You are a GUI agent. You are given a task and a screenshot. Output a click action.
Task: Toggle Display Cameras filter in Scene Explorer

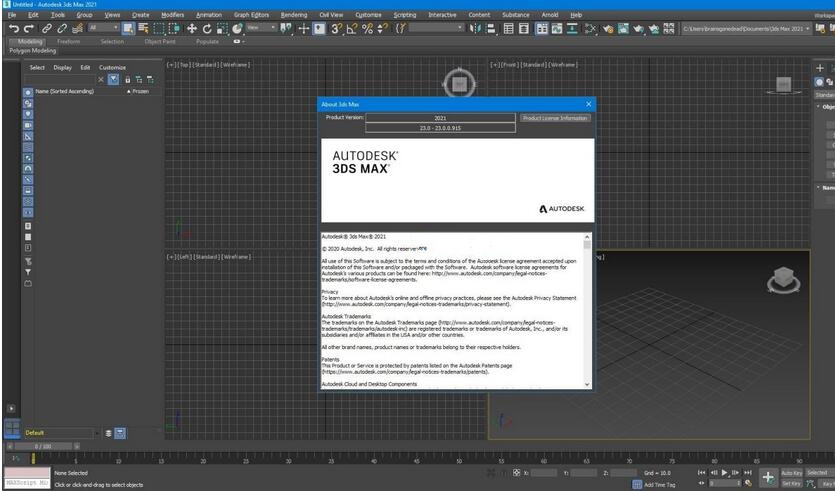pyautogui.click(x=28, y=125)
